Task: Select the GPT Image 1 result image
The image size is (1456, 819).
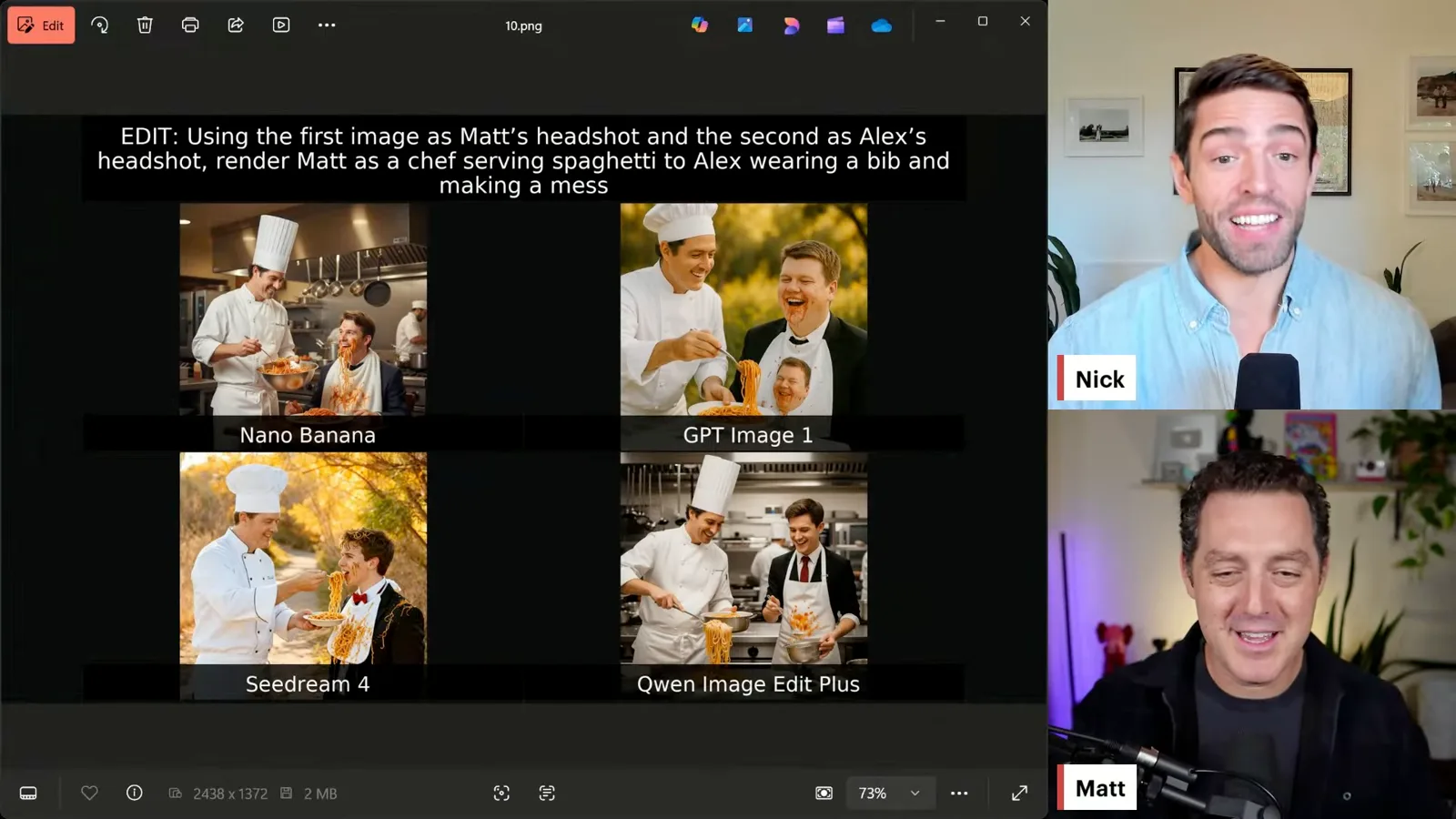Action: pos(743,309)
